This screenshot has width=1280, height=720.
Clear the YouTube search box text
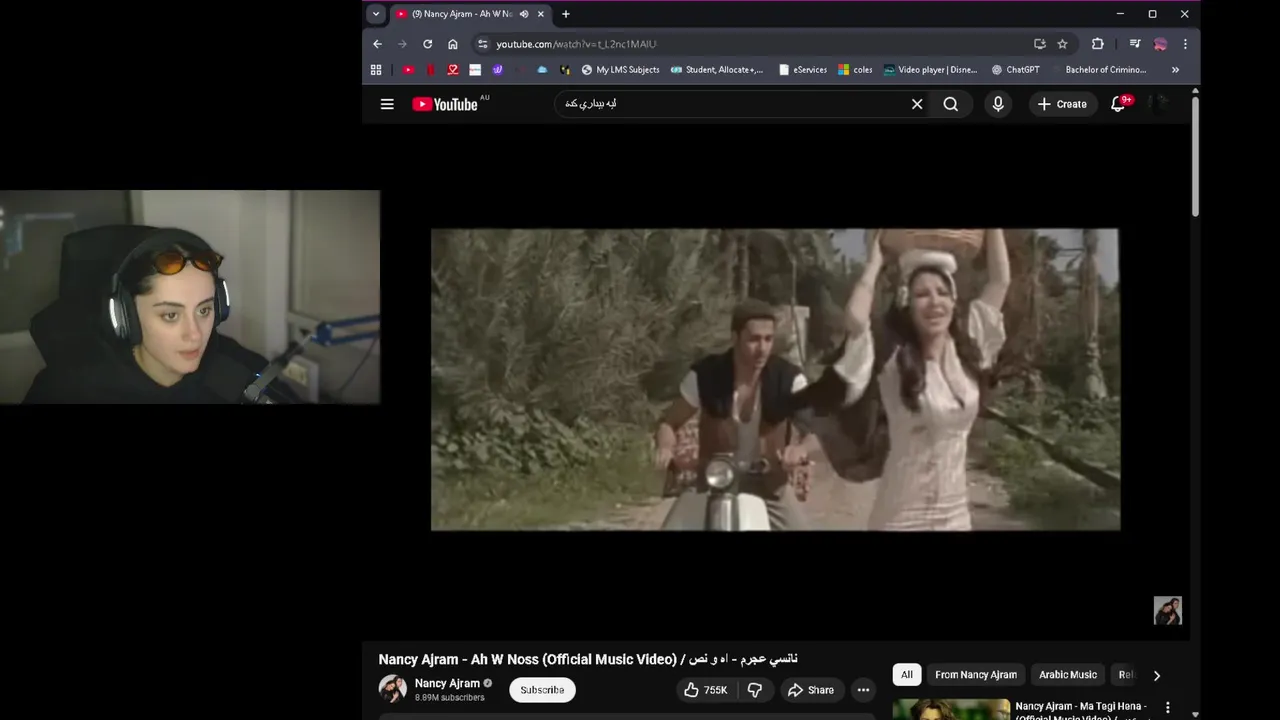(917, 104)
